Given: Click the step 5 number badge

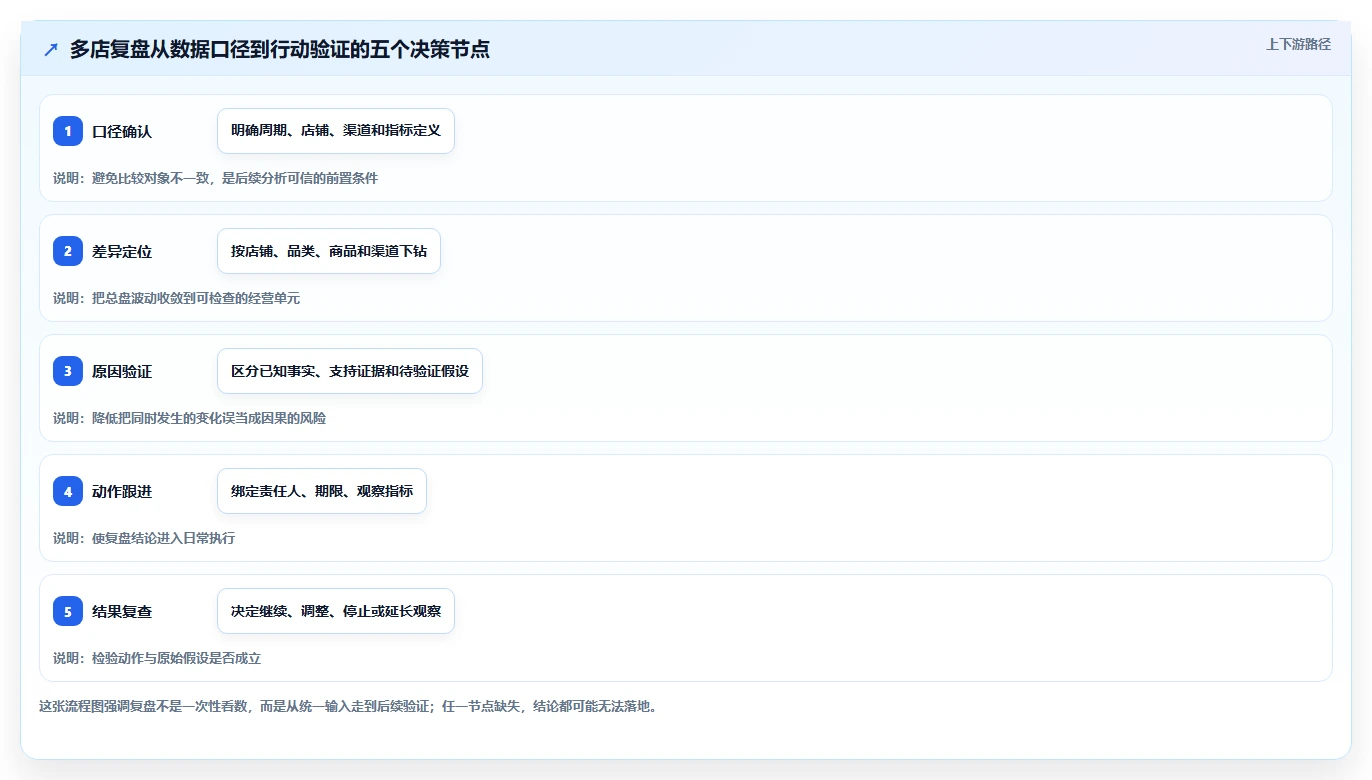Looking at the screenshot, I should click(x=68, y=611).
